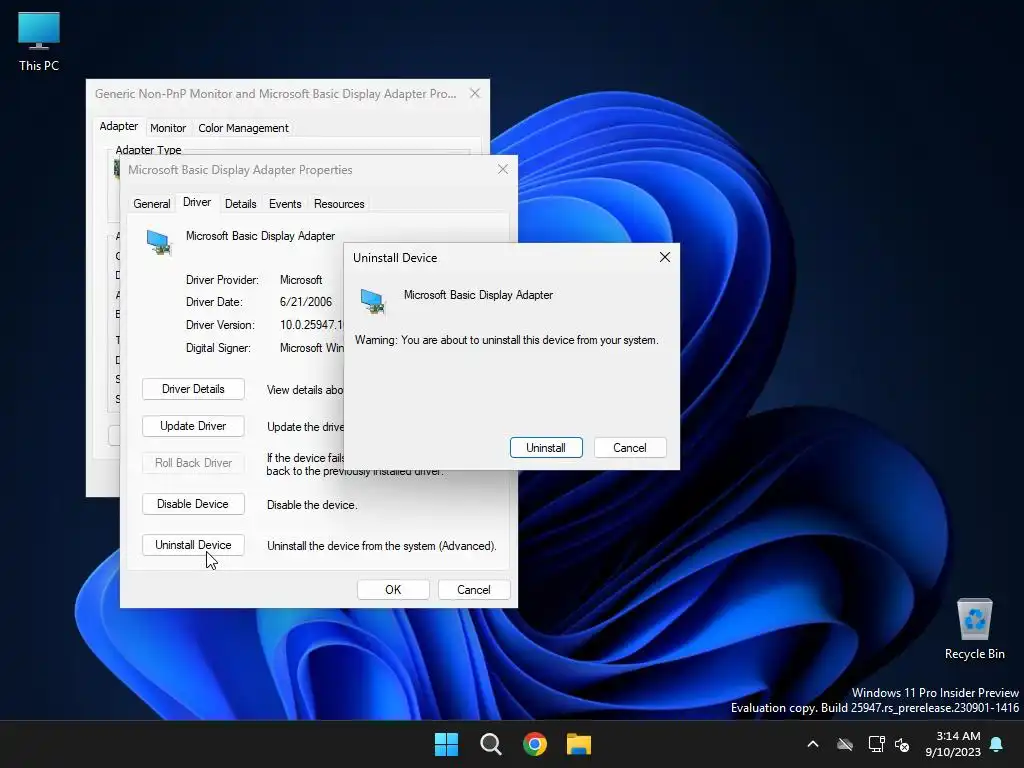The image size is (1024, 768).
Task: Click adapter icon in Driver tab header
Action: pos(159,242)
